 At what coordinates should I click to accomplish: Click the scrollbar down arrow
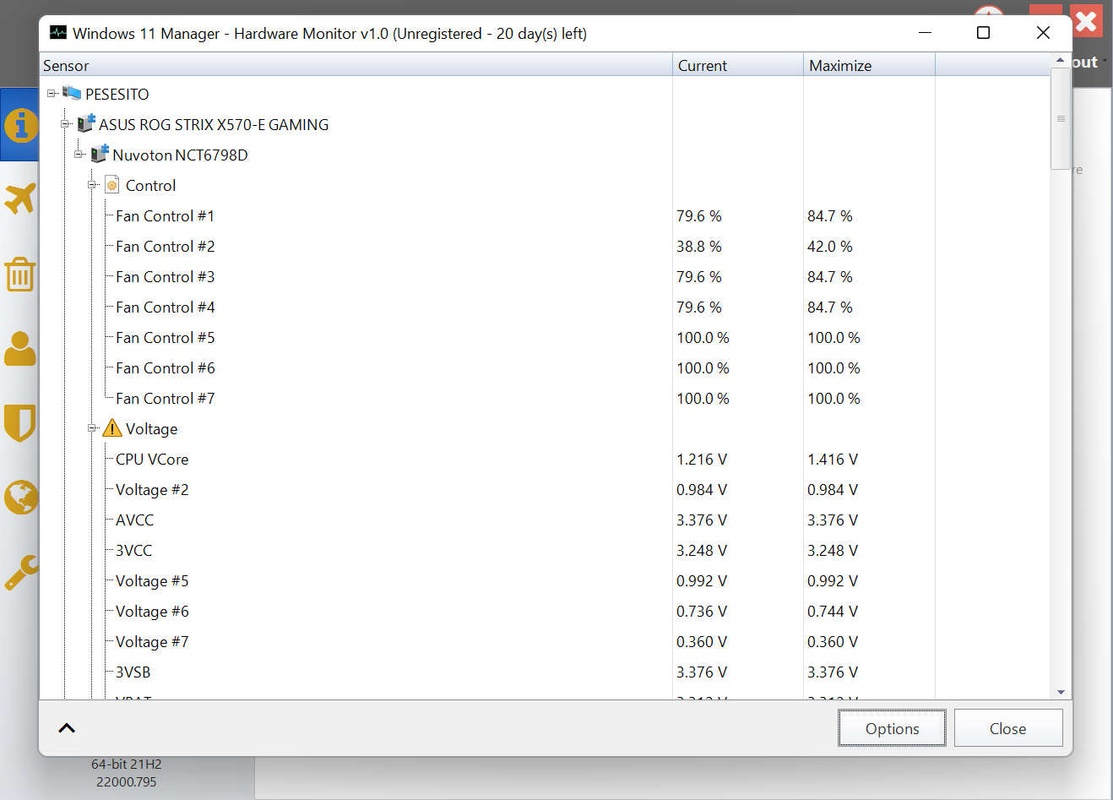coord(1060,692)
